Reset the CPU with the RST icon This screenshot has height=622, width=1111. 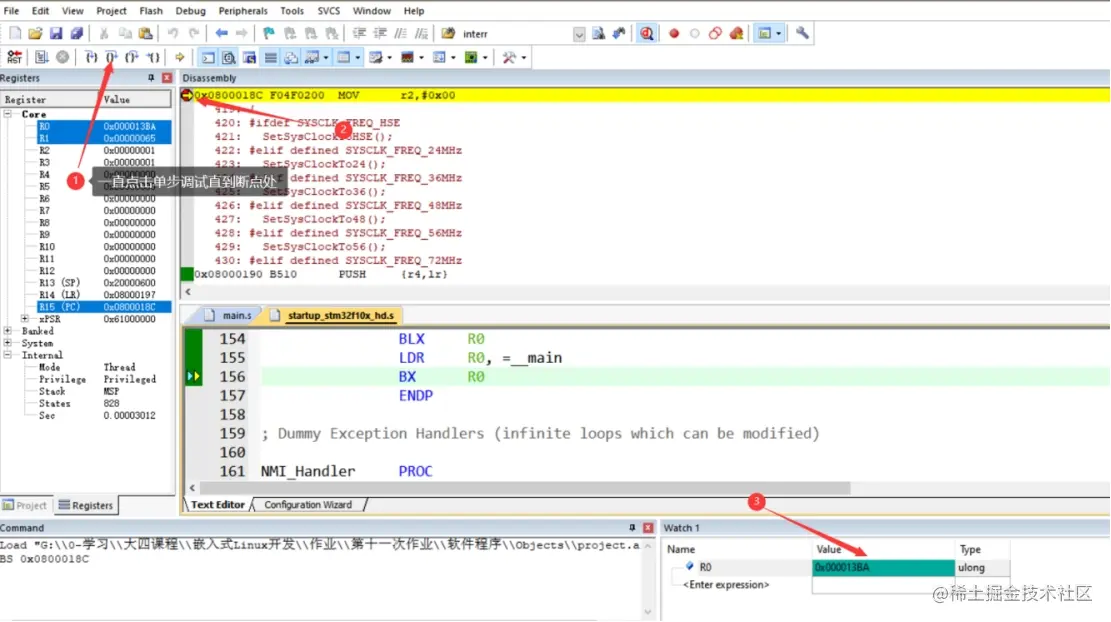[x=14, y=57]
